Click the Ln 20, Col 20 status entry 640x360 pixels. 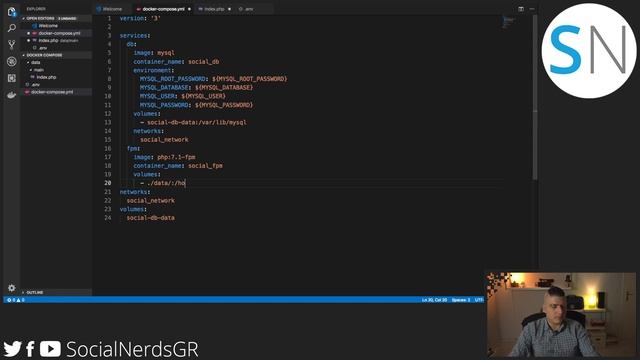[434, 300]
